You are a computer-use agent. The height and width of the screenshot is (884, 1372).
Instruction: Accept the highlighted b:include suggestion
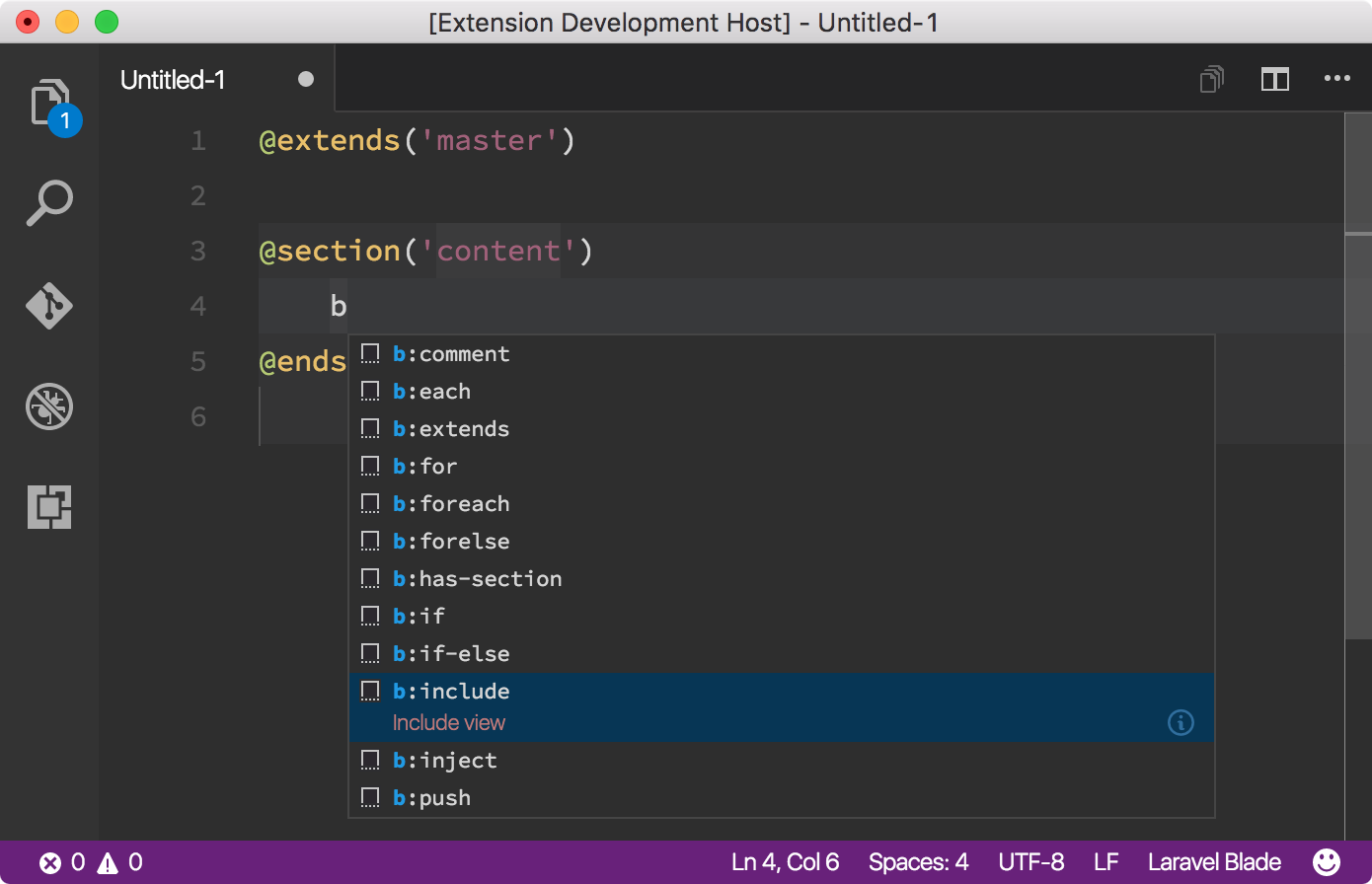(x=782, y=707)
